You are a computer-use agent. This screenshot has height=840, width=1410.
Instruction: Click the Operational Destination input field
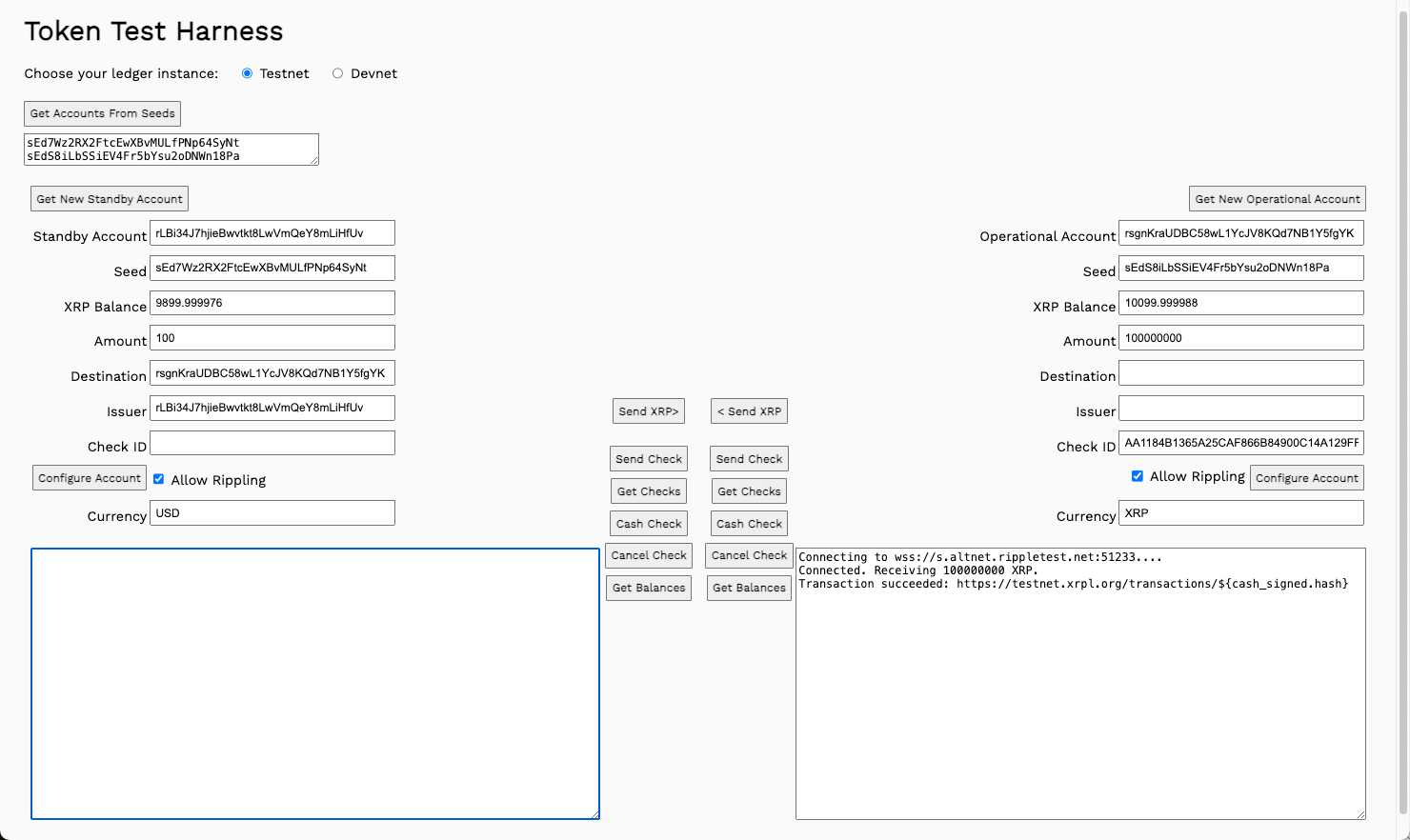[x=1240, y=373]
